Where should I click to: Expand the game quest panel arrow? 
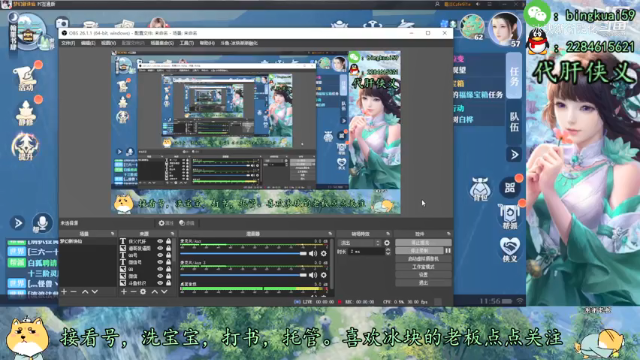[x=514, y=154]
